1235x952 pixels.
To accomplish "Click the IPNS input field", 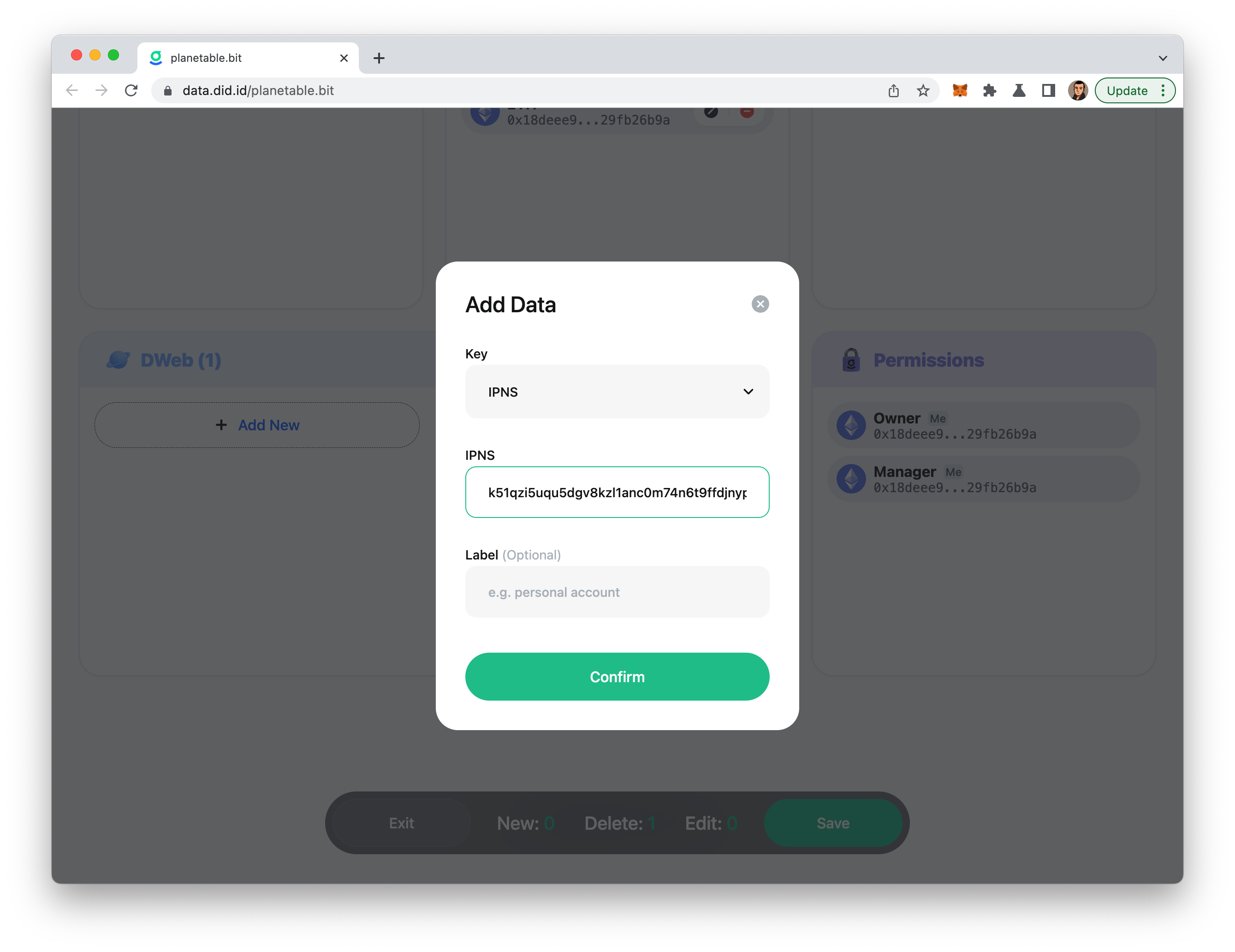I will [x=617, y=491].
